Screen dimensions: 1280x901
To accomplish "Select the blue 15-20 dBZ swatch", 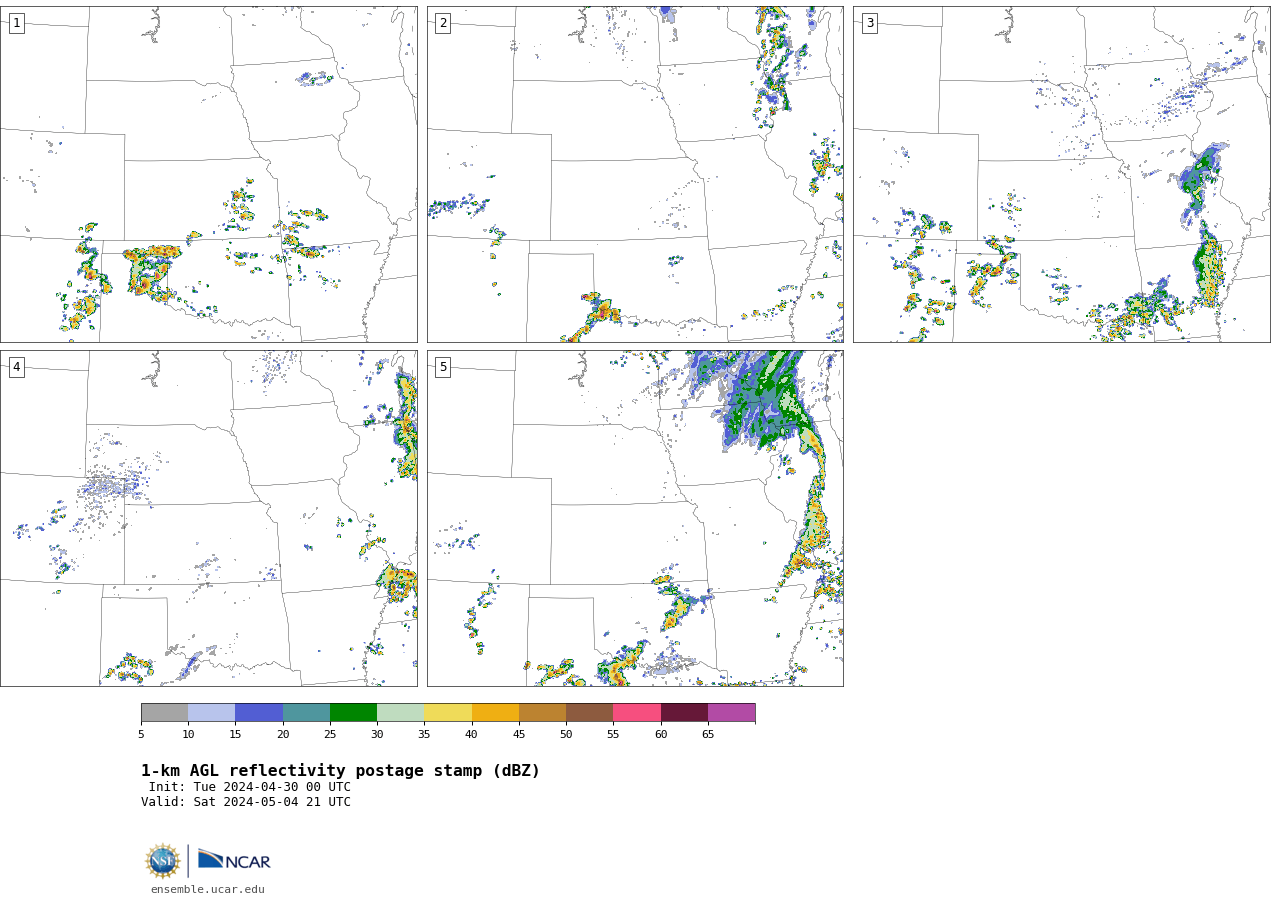I will coord(259,712).
